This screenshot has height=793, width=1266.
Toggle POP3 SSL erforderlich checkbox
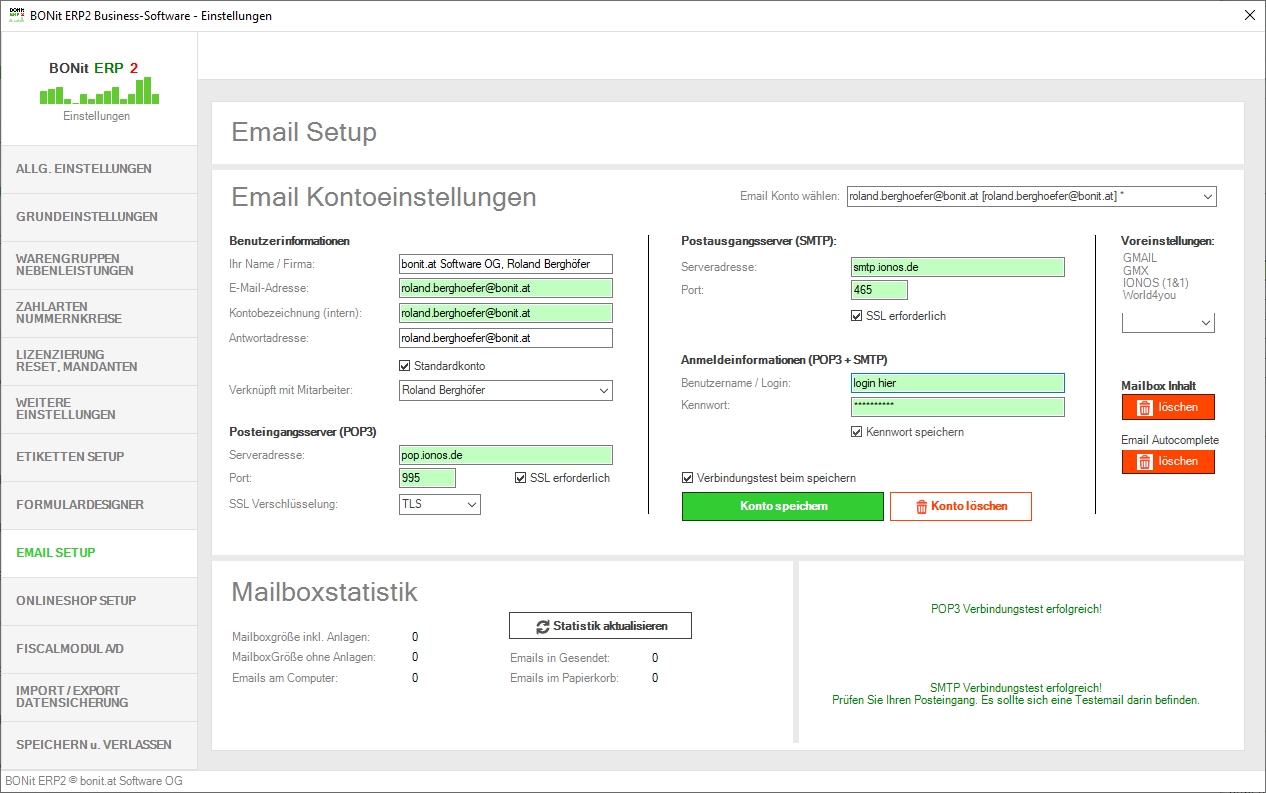520,478
